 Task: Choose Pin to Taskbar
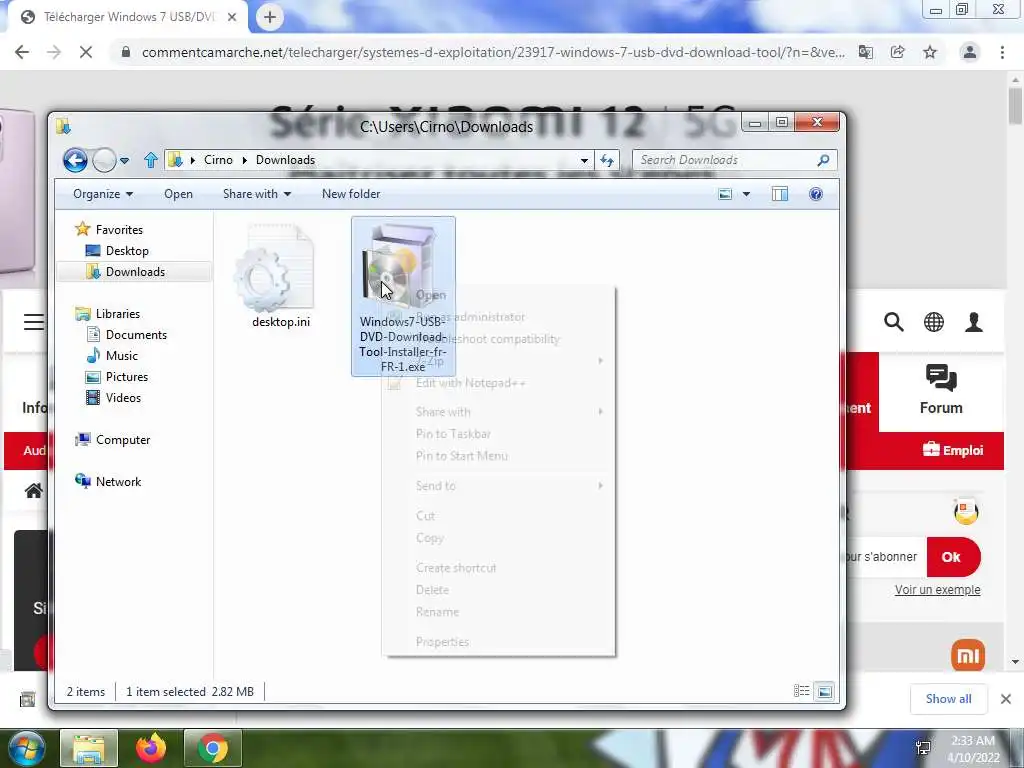[498, 434]
